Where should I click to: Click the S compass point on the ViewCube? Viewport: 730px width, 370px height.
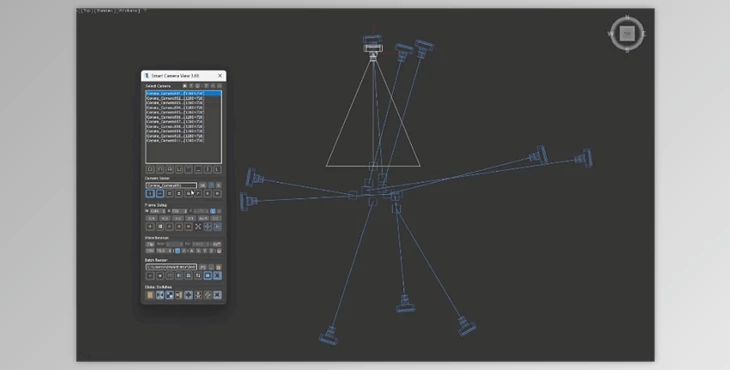(x=627, y=50)
